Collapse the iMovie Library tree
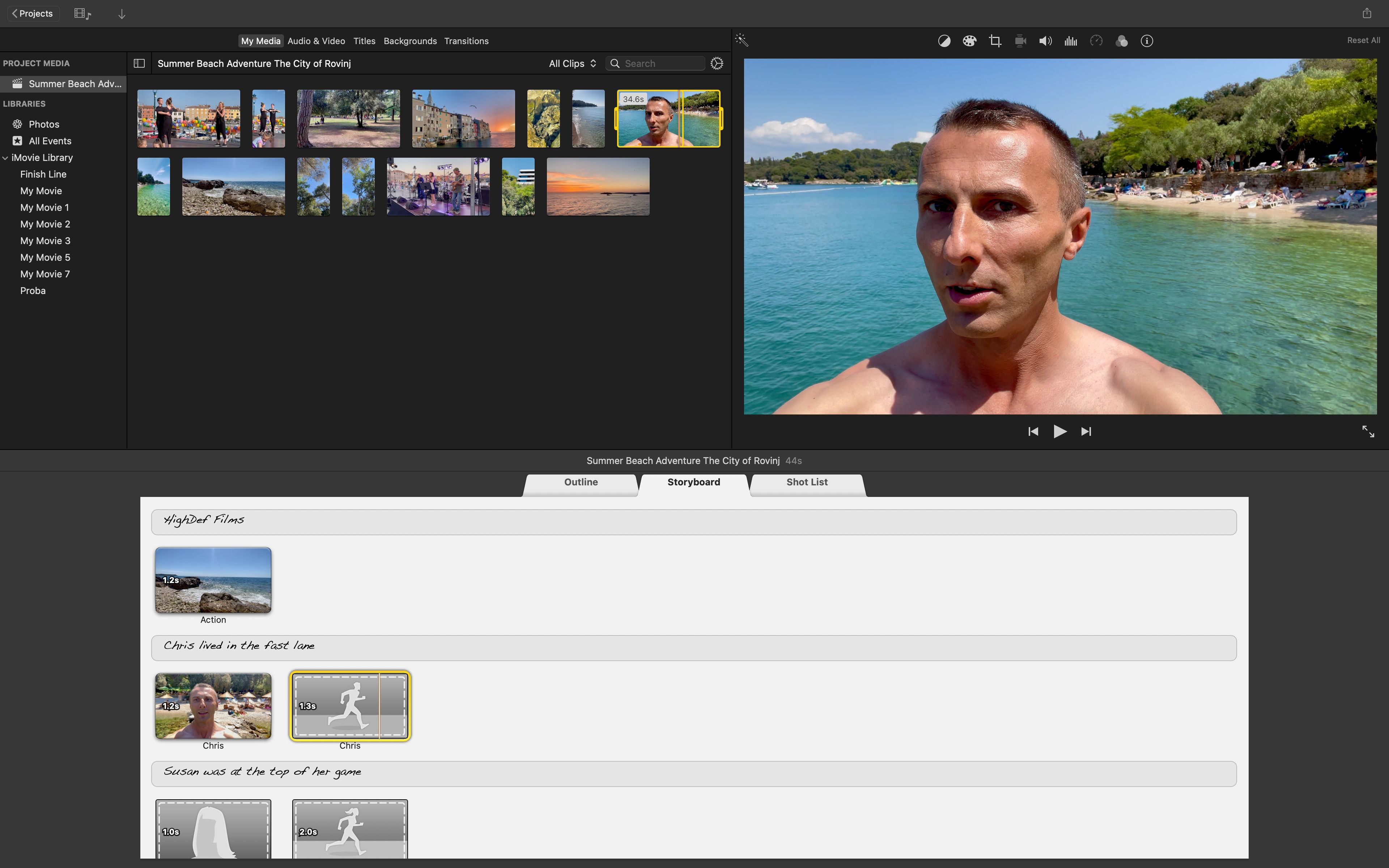This screenshot has height=868, width=1389. coord(5,158)
